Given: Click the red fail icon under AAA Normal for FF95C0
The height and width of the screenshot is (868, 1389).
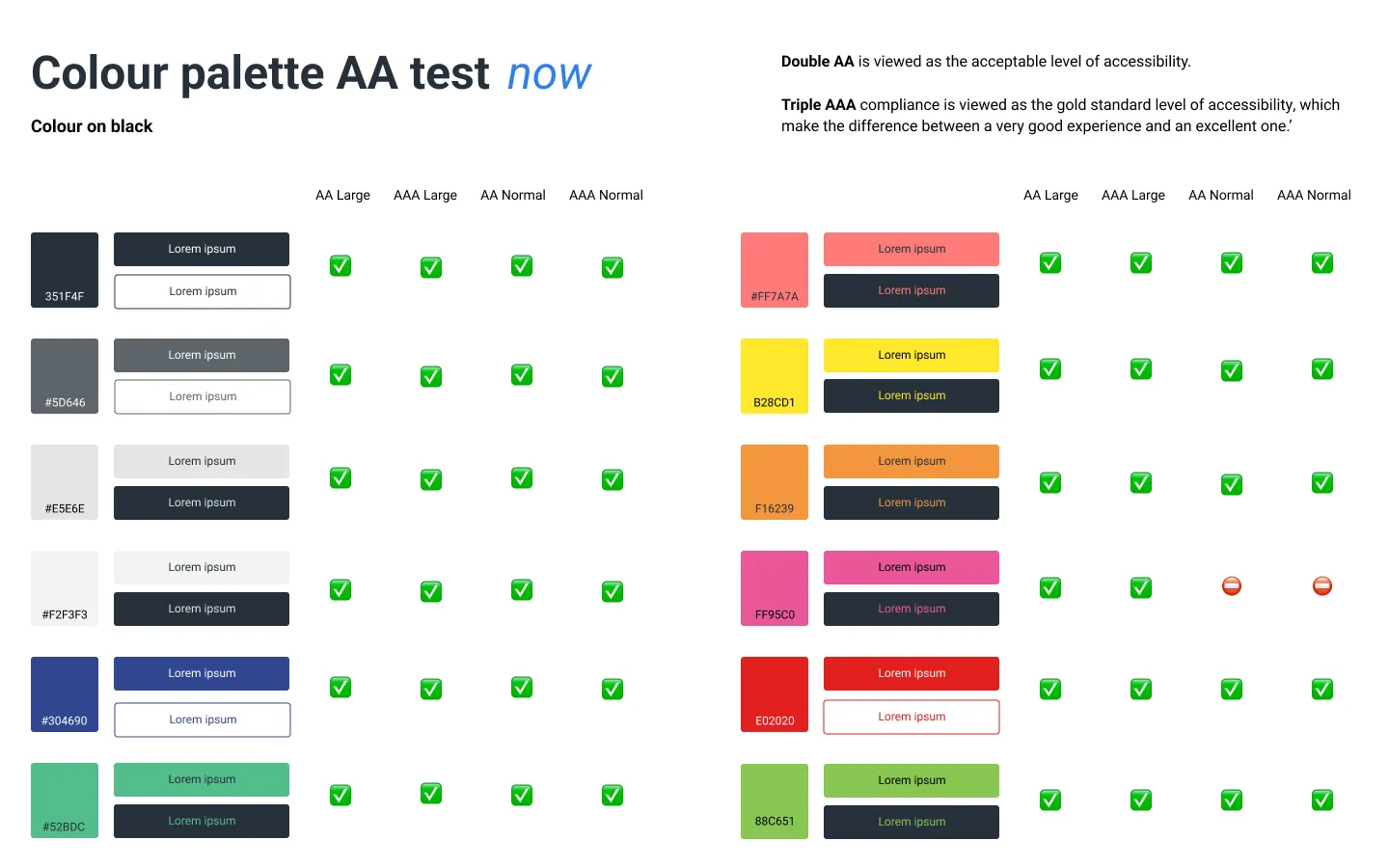Looking at the screenshot, I should point(1322,585).
